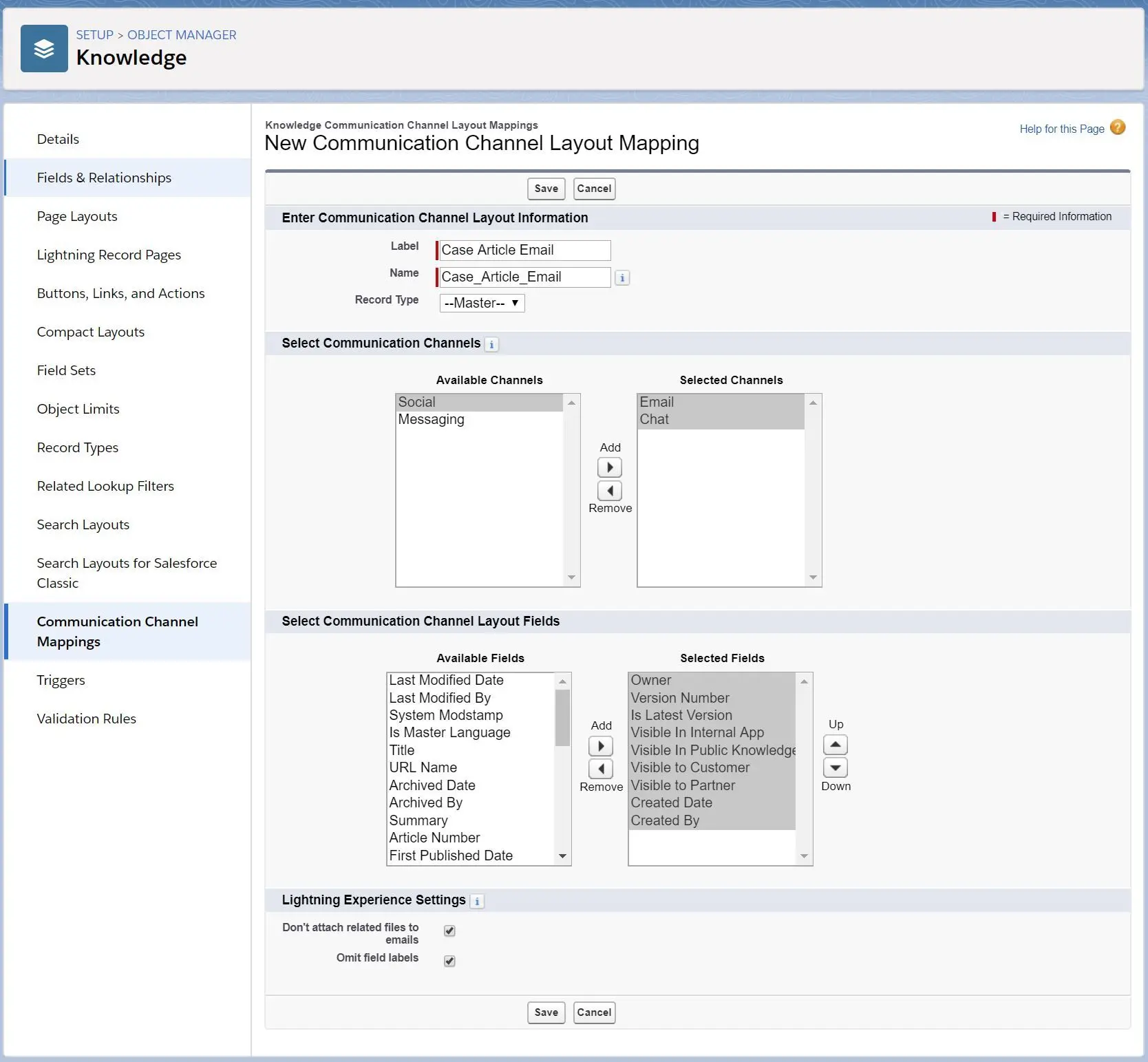This screenshot has height=1062, width=1148.
Task: Open the Record Type dropdown
Action: (x=482, y=303)
